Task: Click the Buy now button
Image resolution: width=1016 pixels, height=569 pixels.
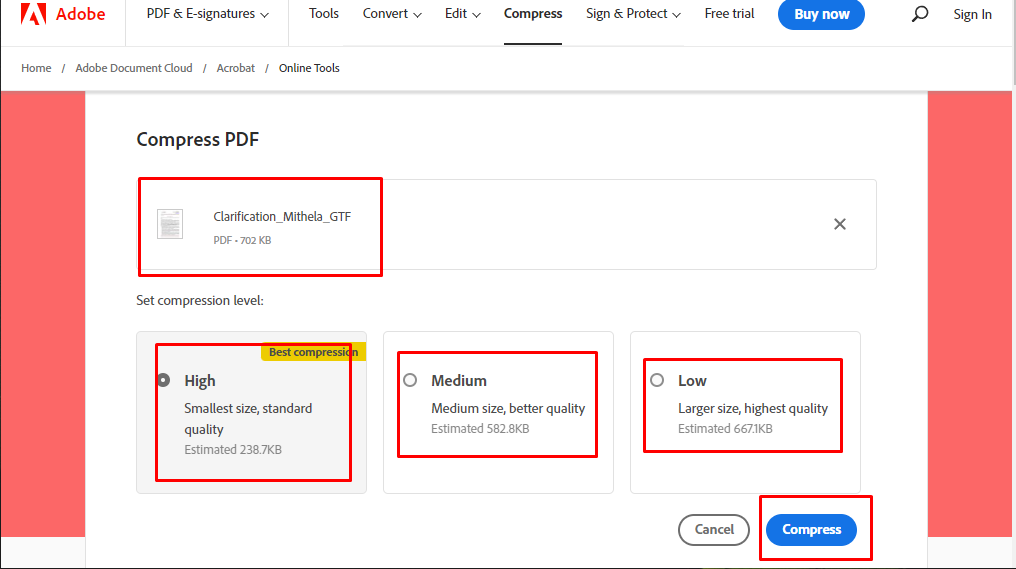Action: tap(821, 14)
